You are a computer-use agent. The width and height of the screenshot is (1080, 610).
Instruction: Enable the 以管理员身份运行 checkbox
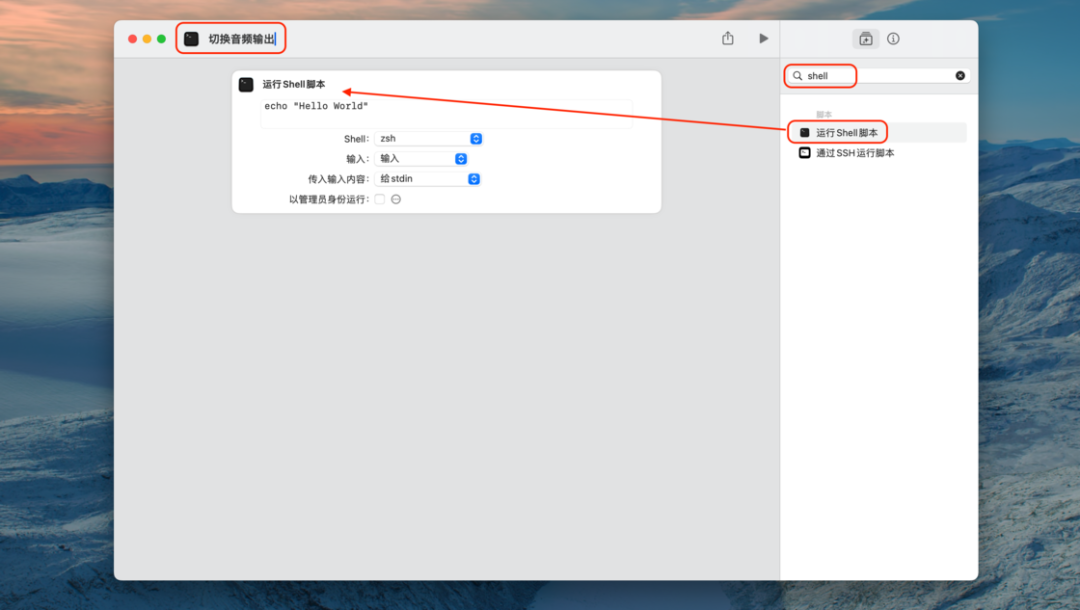click(380, 199)
